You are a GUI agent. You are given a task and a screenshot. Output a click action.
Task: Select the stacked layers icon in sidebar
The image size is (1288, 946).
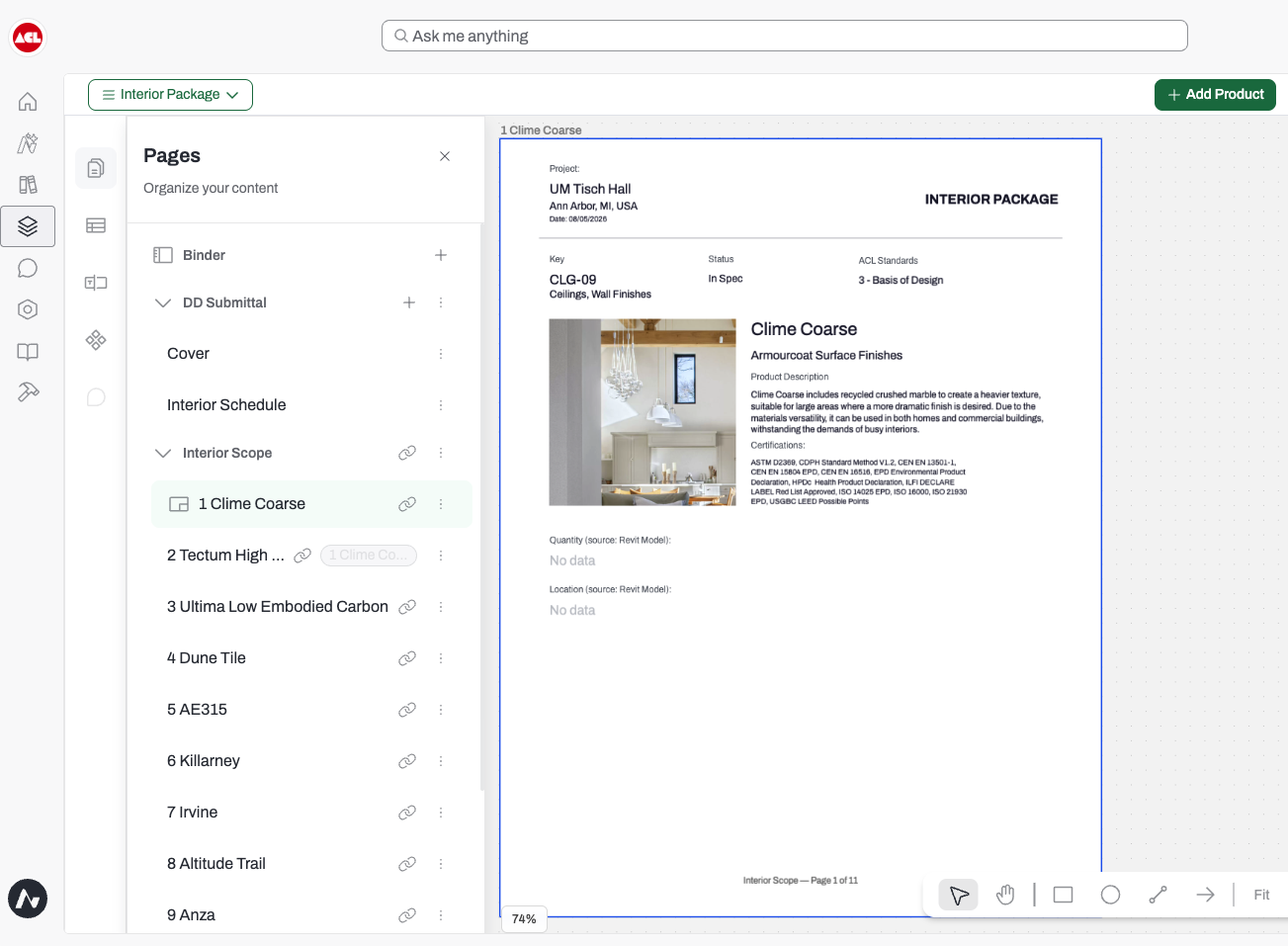tap(28, 226)
